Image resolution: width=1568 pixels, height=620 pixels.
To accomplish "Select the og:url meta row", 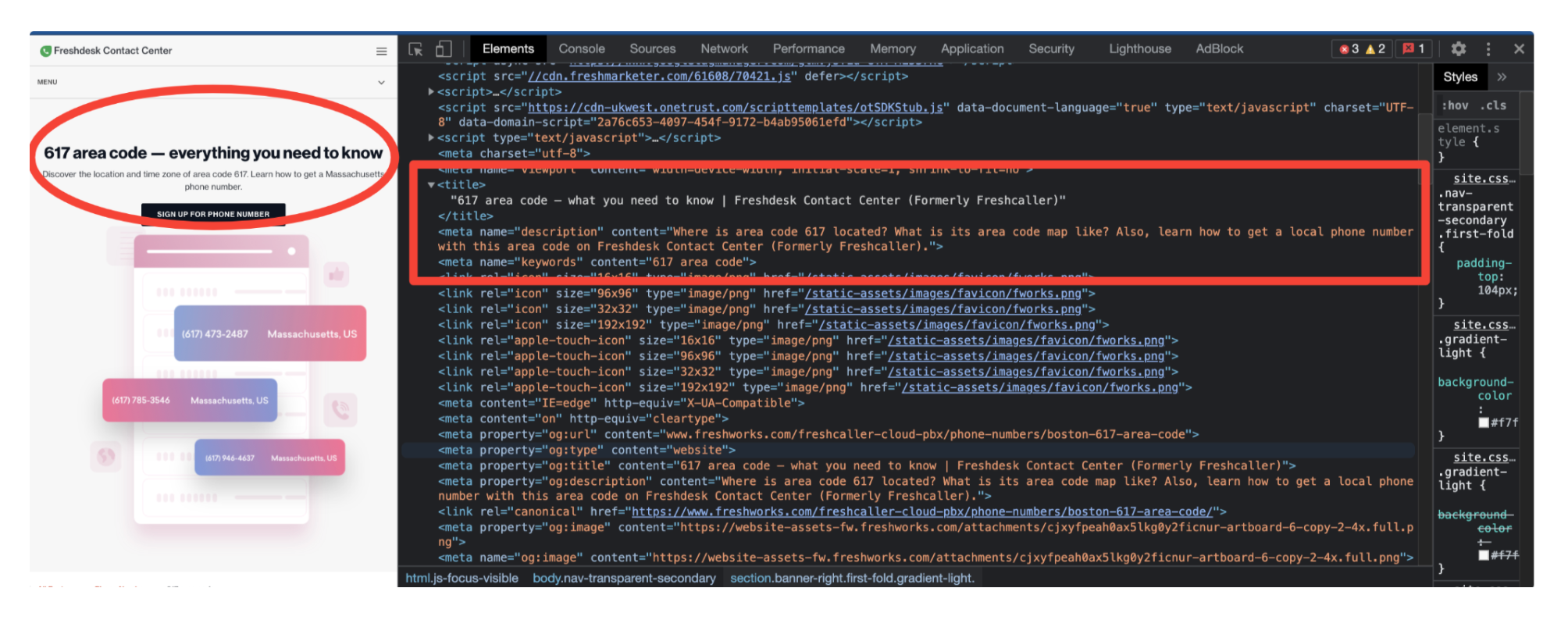I will tap(818, 435).
